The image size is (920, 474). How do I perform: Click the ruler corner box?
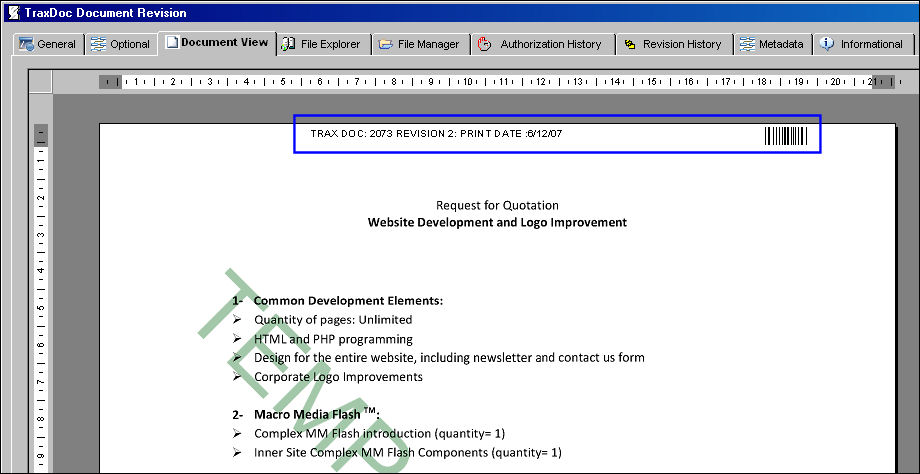coord(40,82)
